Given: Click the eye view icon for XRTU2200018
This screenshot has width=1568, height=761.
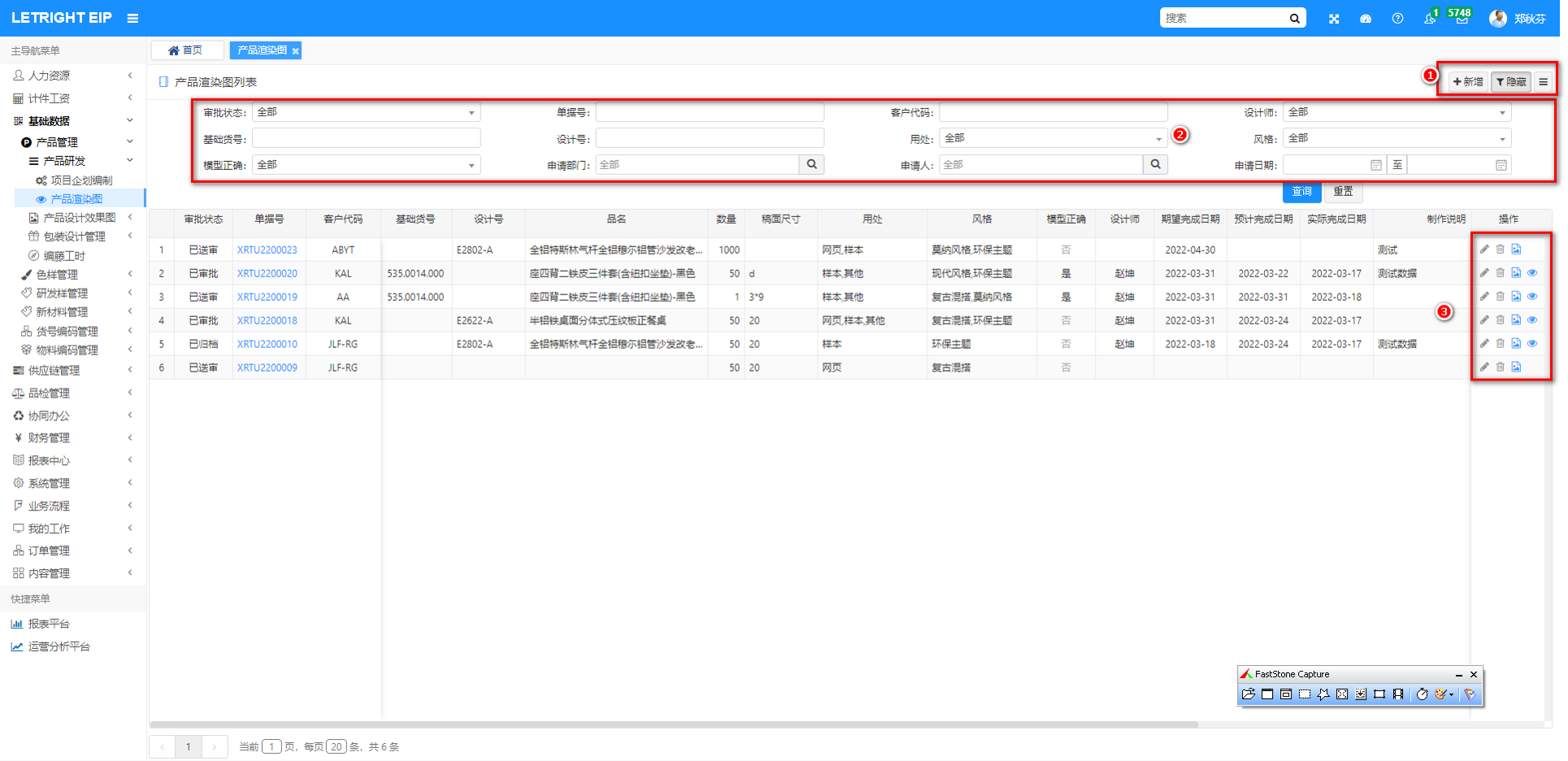Looking at the screenshot, I should pyautogui.click(x=1532, y=320).
